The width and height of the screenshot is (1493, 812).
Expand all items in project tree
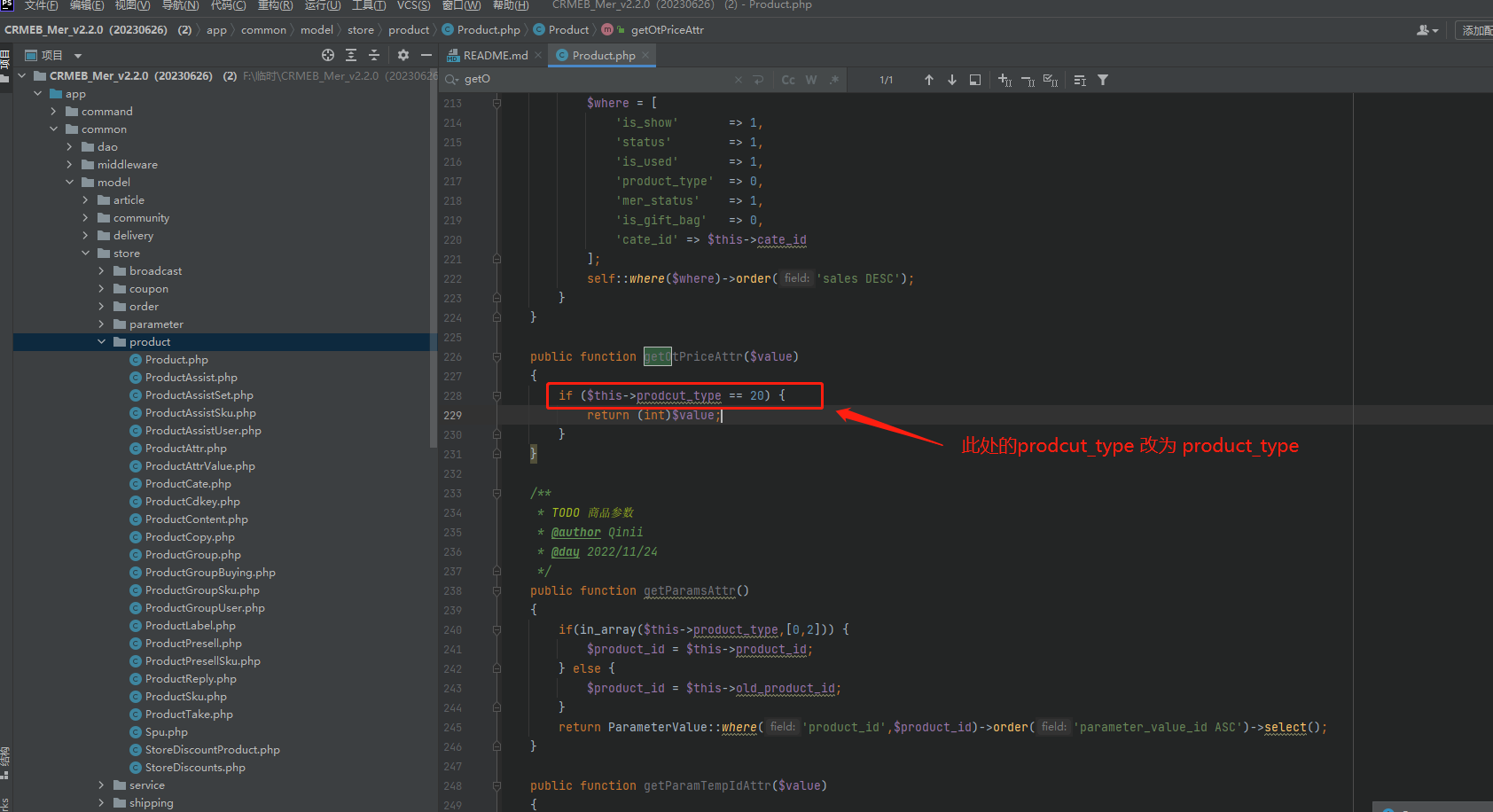351,55
